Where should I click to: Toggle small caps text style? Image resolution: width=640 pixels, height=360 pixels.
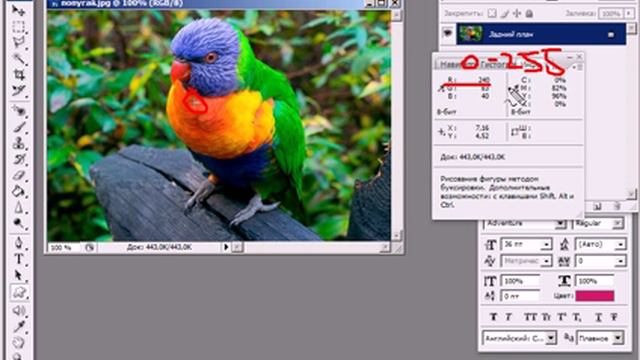[x=546, y=317]
